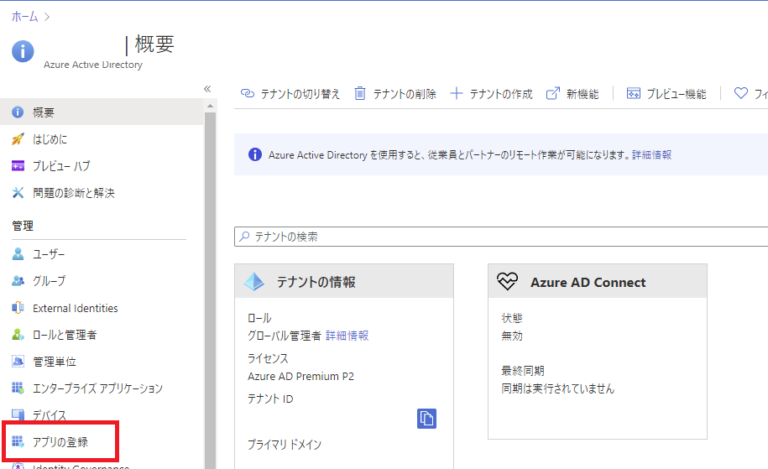
Task: Click ホーム breadcrumb link
Action: click(x=25, y=16)
